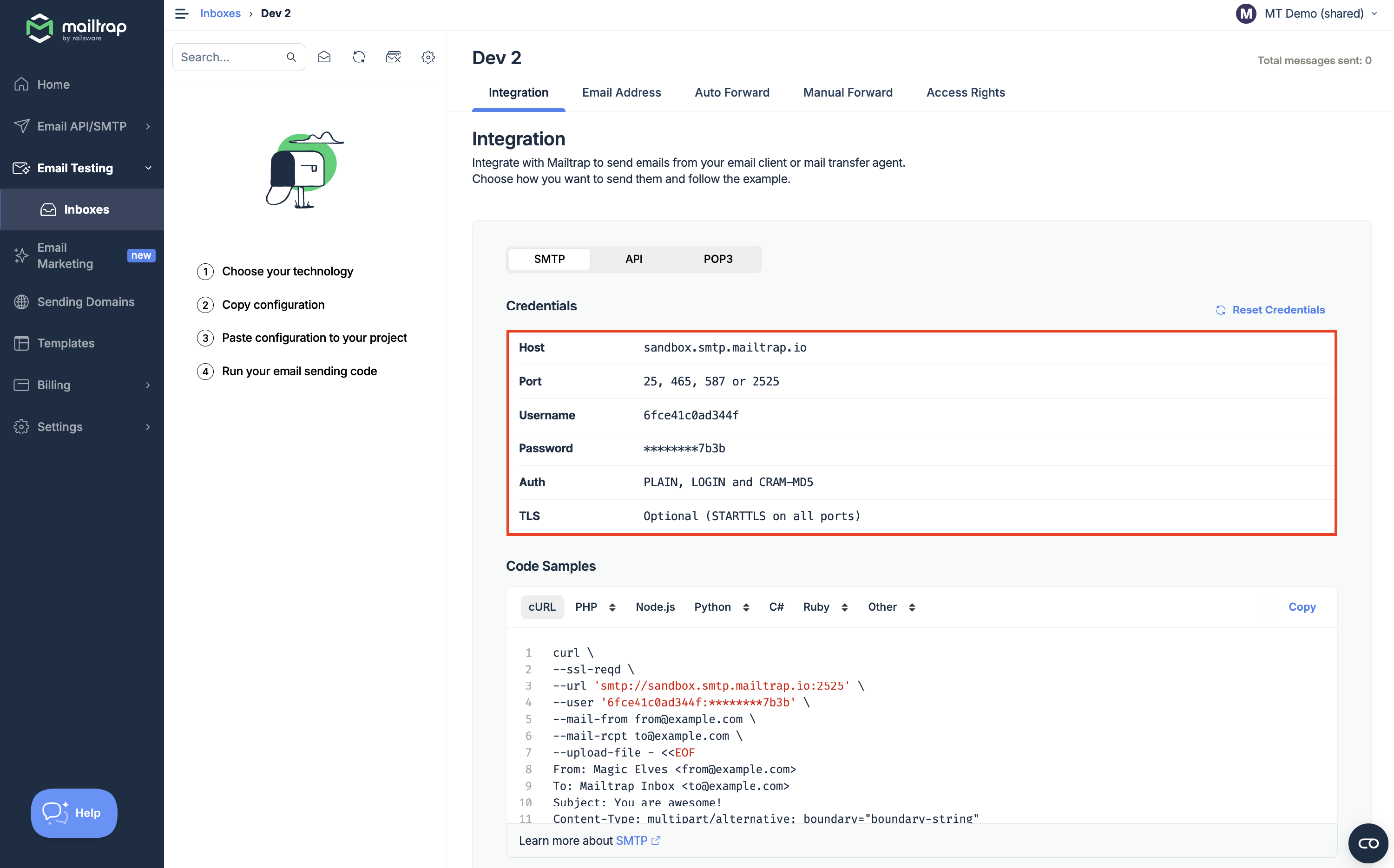This screenshot has width=1394, height=868.
Task: Click the username value 6fce41c0ad344f
Action: (691, 415)
